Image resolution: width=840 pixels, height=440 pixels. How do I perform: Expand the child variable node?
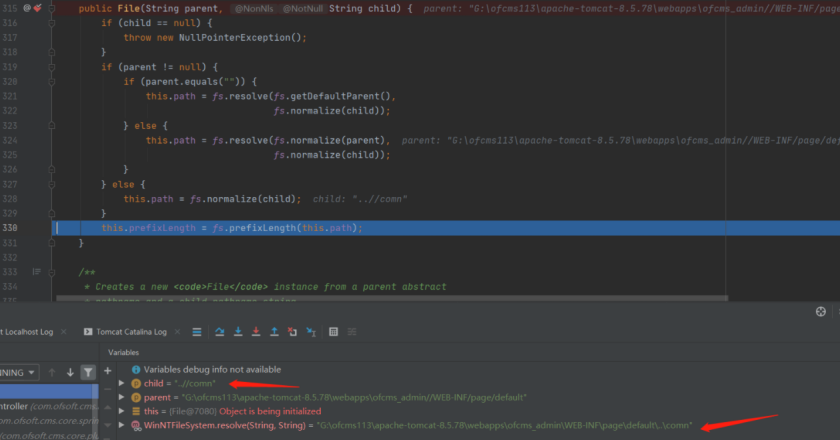tap(122, 383)
